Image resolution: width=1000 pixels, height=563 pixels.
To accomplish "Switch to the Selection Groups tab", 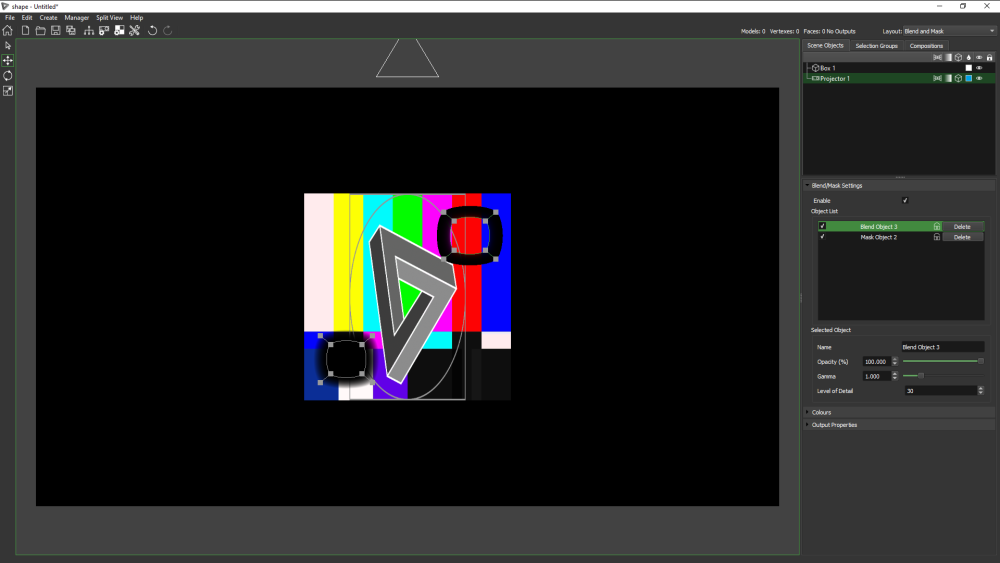I will (876, 46).
